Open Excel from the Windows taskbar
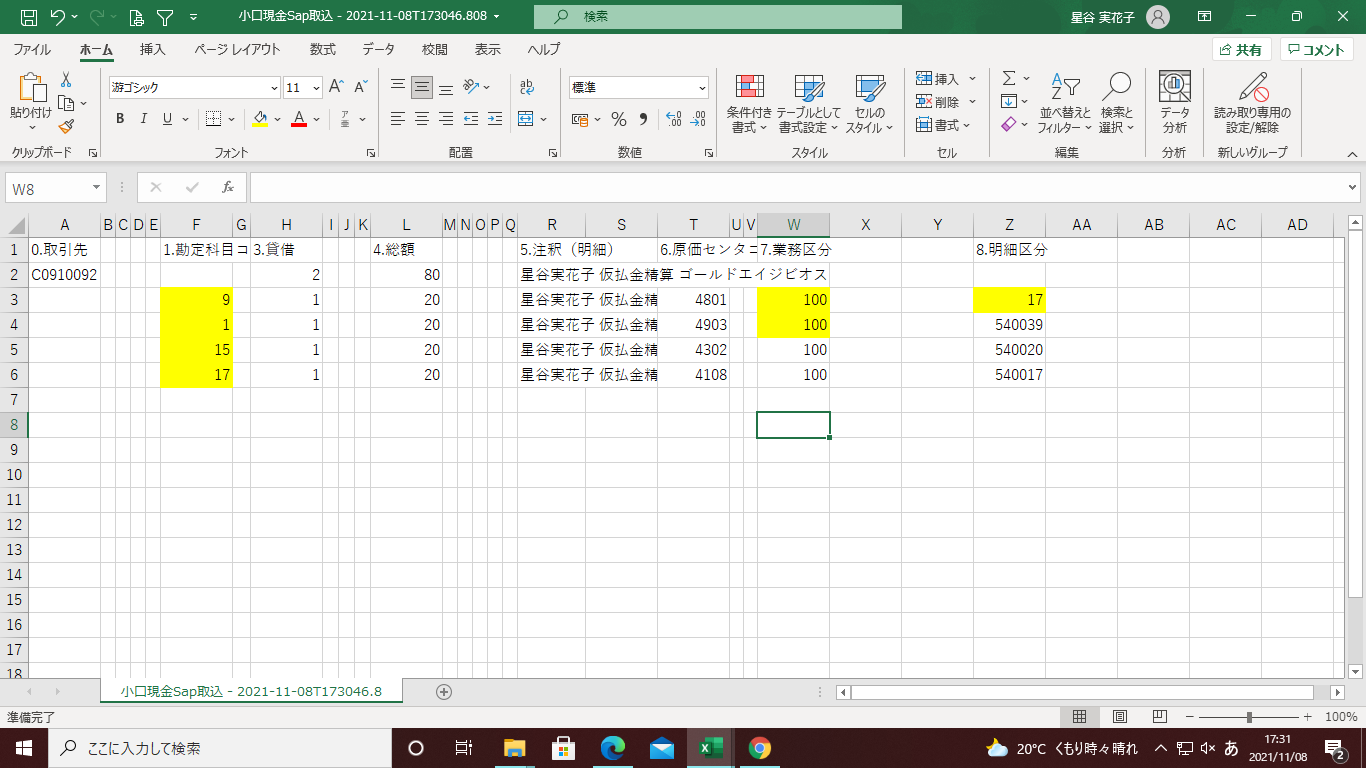This screenshot has width=1366, height=768. 711,748
